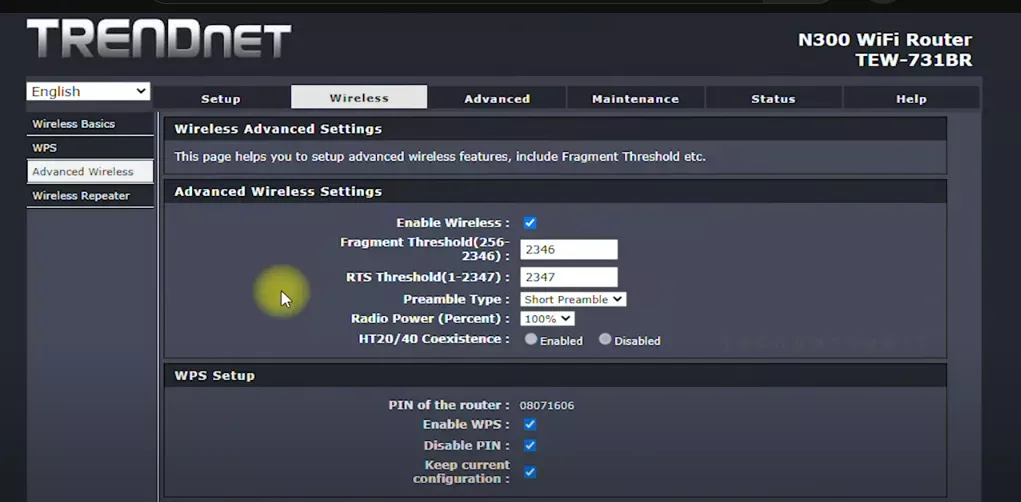The width and height of the screenshot is (1021, 502).
Task: Go to the Maintenance tab
Action: tap(635, 98)
